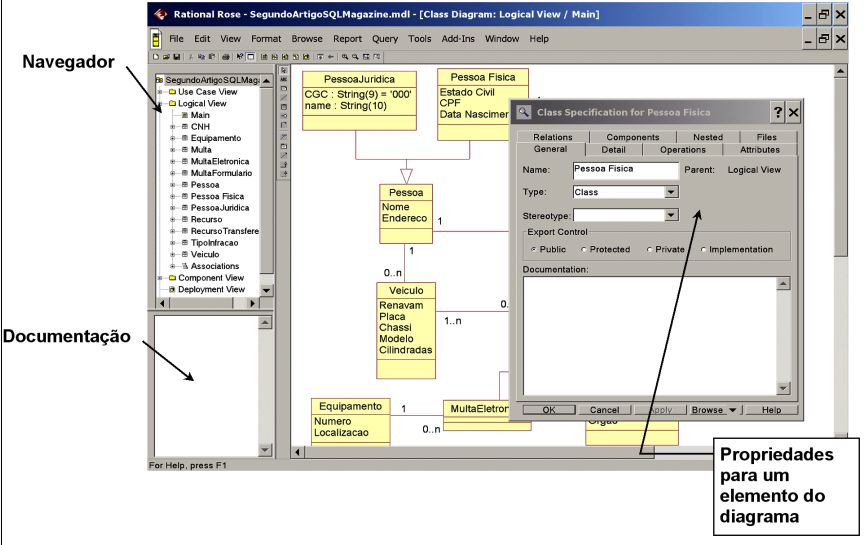Open the Stereotype dropdown list
The image size is (866, 545).
pyautogui.click(x=671, y=214)
